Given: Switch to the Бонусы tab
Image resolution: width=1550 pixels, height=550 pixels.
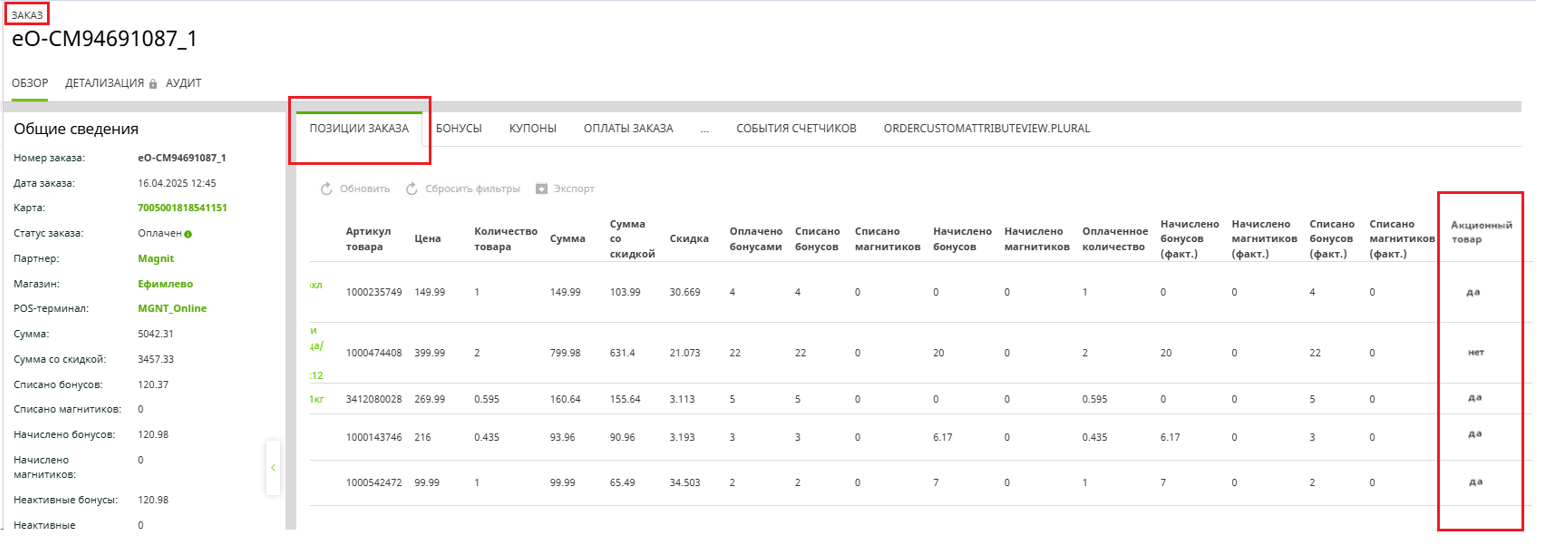Looking at the screenshot, I should point(459,129).
